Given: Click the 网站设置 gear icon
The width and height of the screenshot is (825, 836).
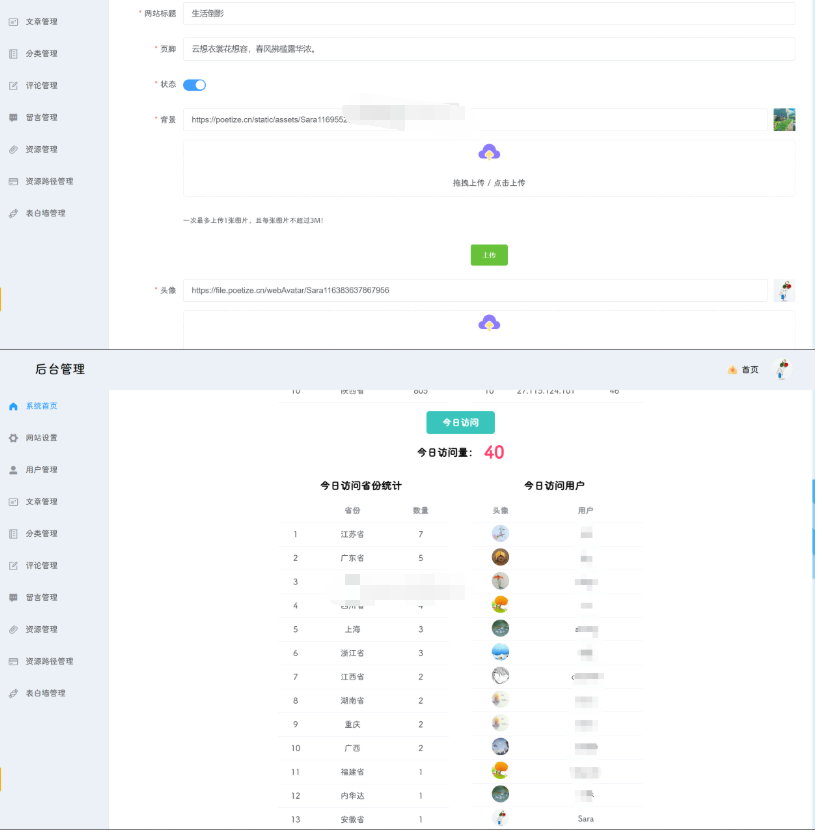Looking at the screenshot, I should (13, 438).
